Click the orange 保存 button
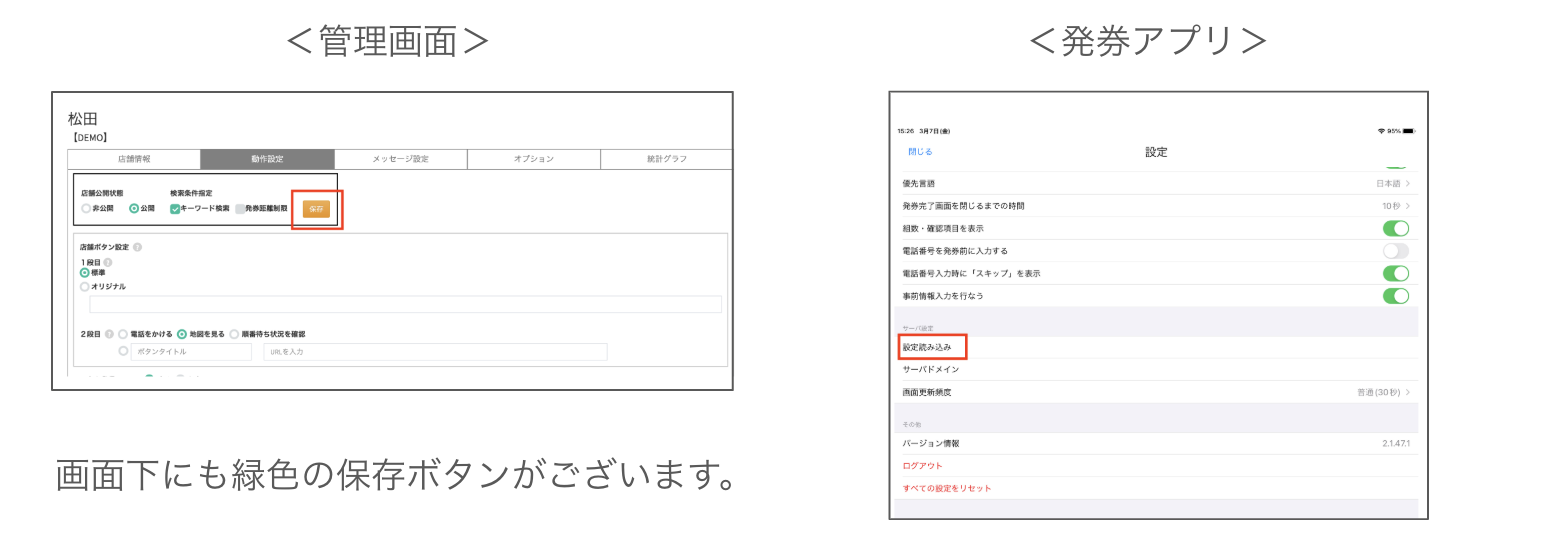 pos(316,209)
